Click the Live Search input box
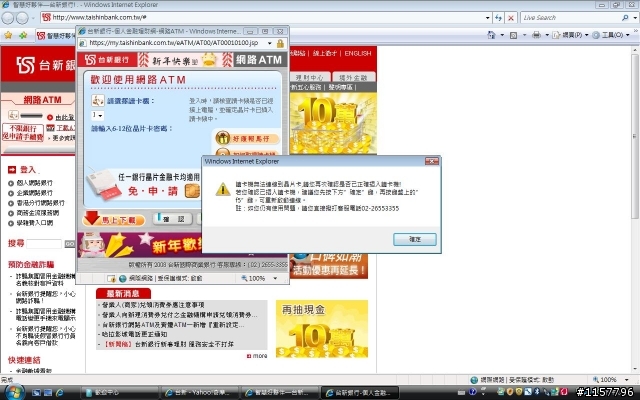 (571, 18)
